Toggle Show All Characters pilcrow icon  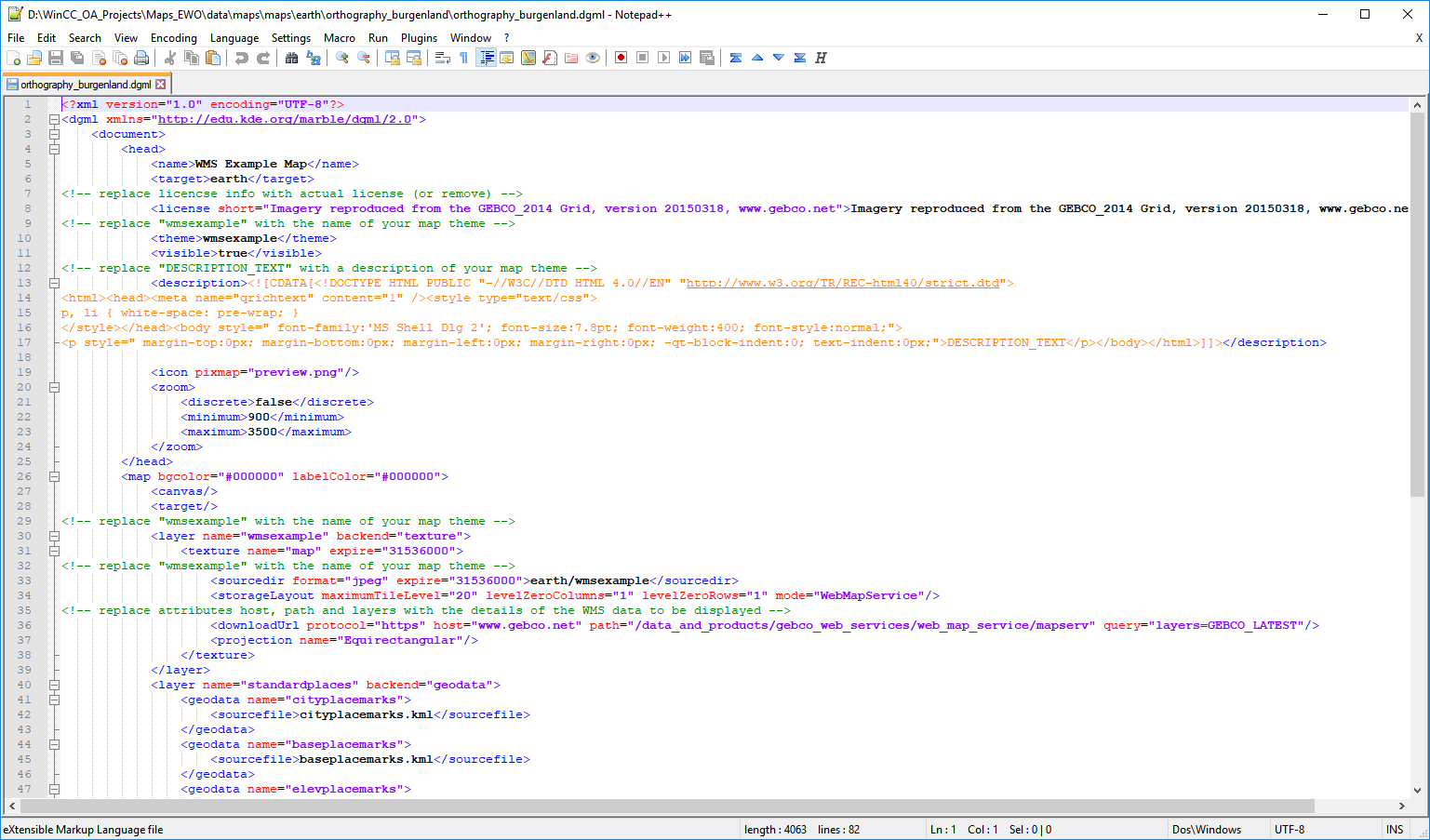(463, 58)
